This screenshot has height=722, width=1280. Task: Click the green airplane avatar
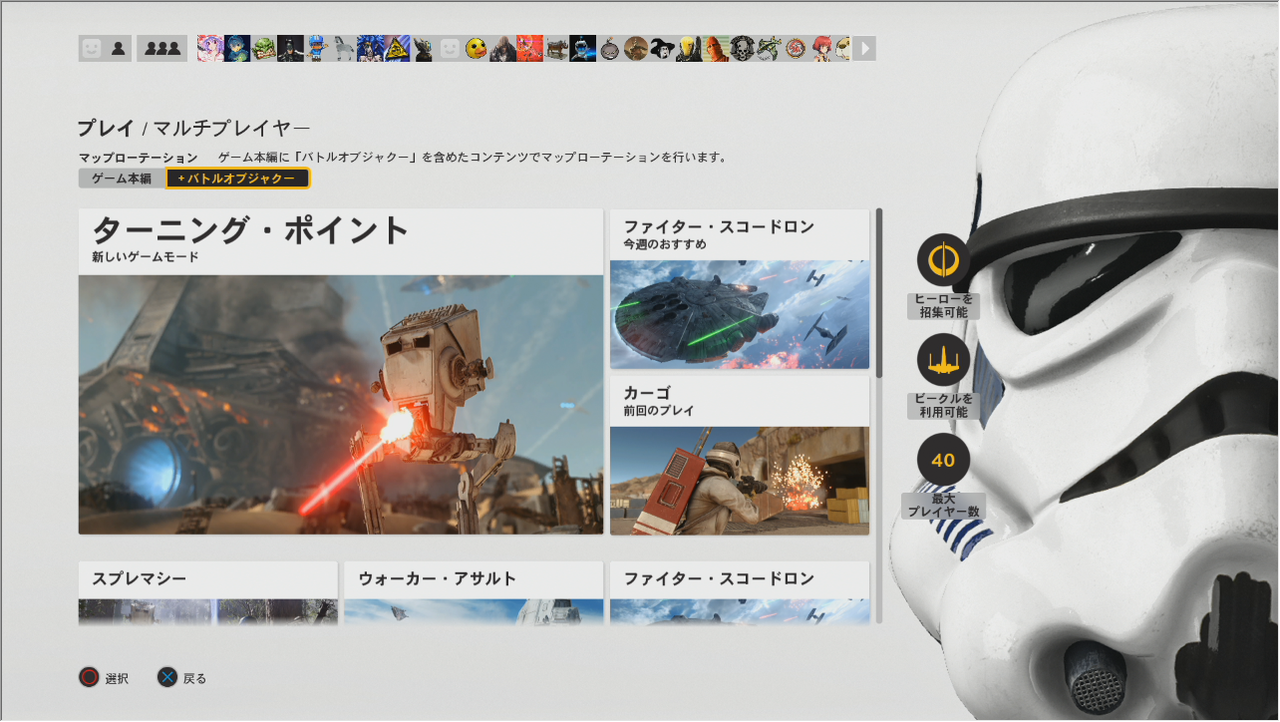pyautogui.click(x=768, y=48)
